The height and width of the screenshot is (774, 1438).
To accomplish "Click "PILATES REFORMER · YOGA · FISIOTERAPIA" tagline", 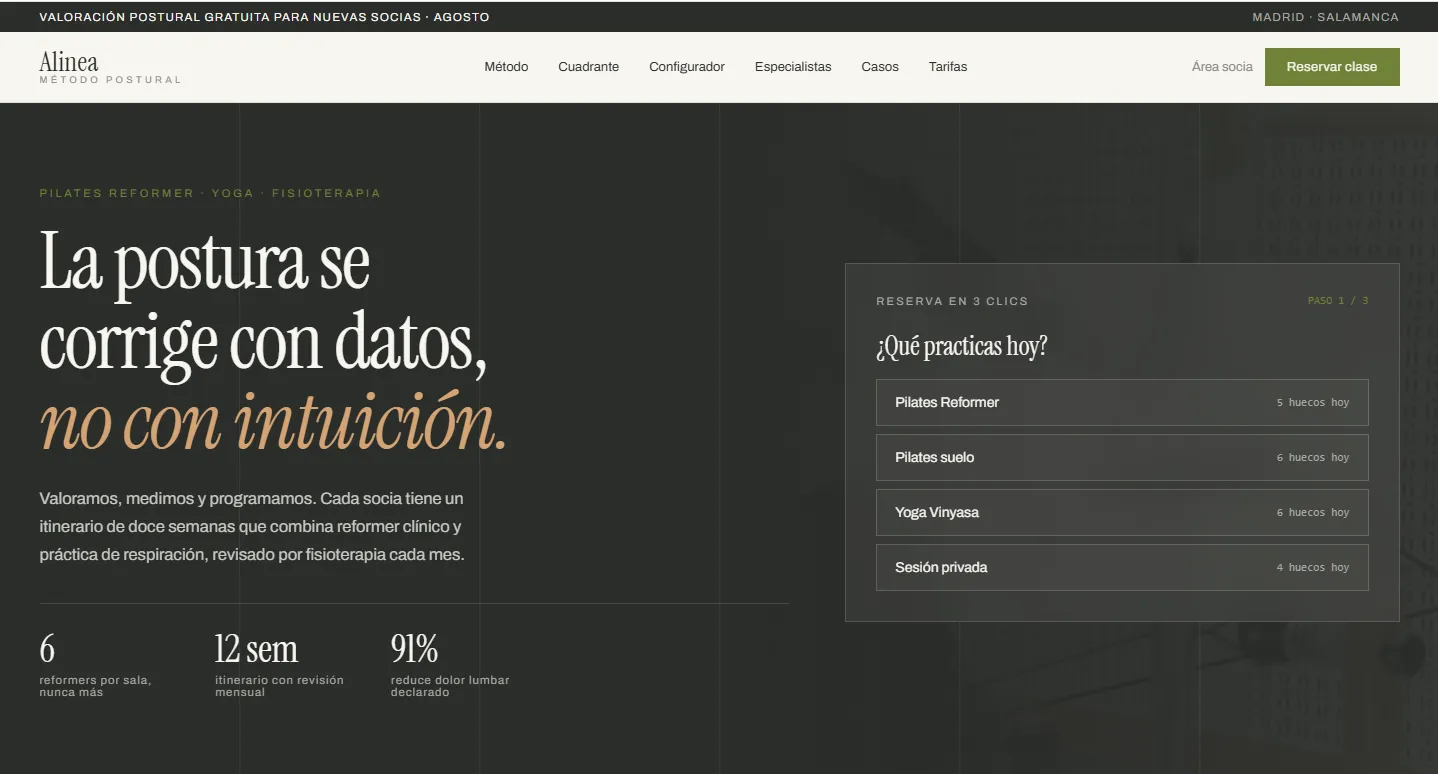I will [210, 193].
